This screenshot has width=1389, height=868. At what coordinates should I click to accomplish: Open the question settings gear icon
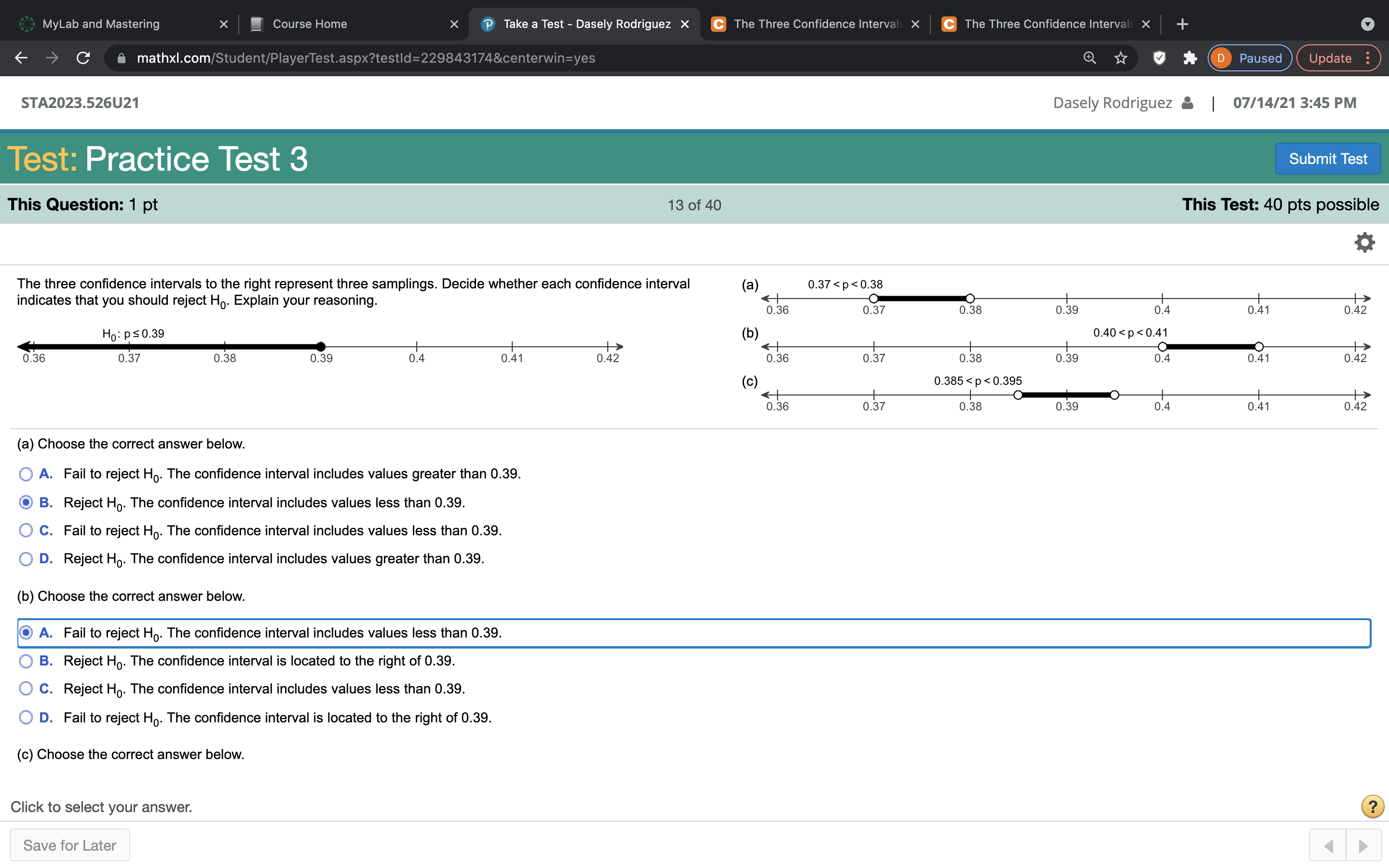click(1364, 242)
